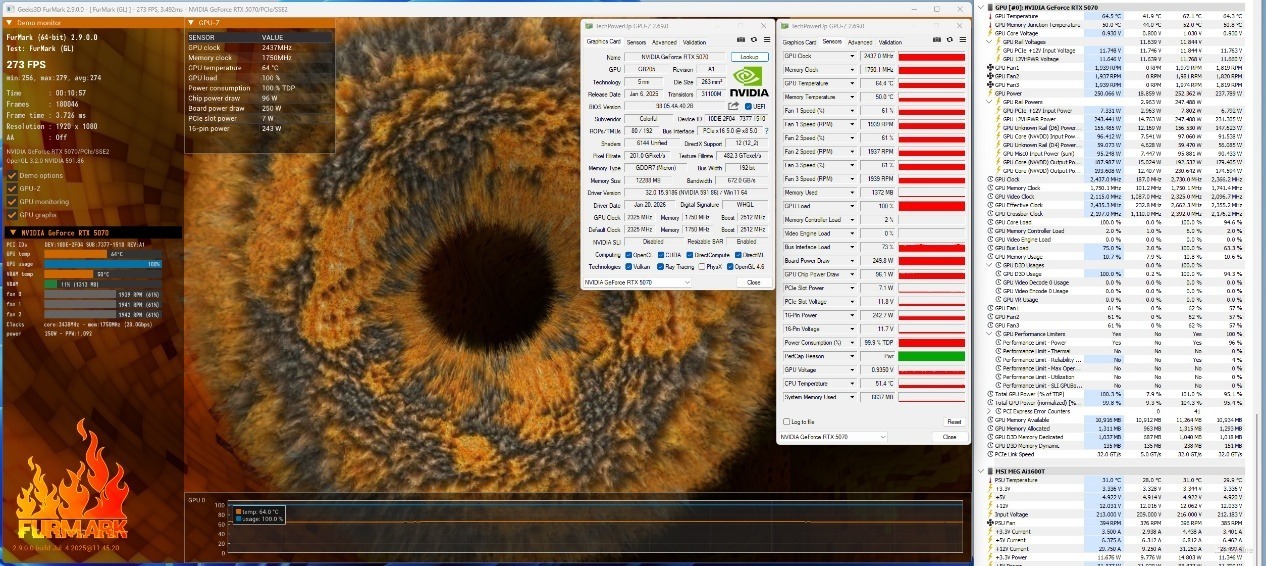Toggle GPU-Z checkbox in FurMark panel
1266x566 pixels.
(12, 188)
